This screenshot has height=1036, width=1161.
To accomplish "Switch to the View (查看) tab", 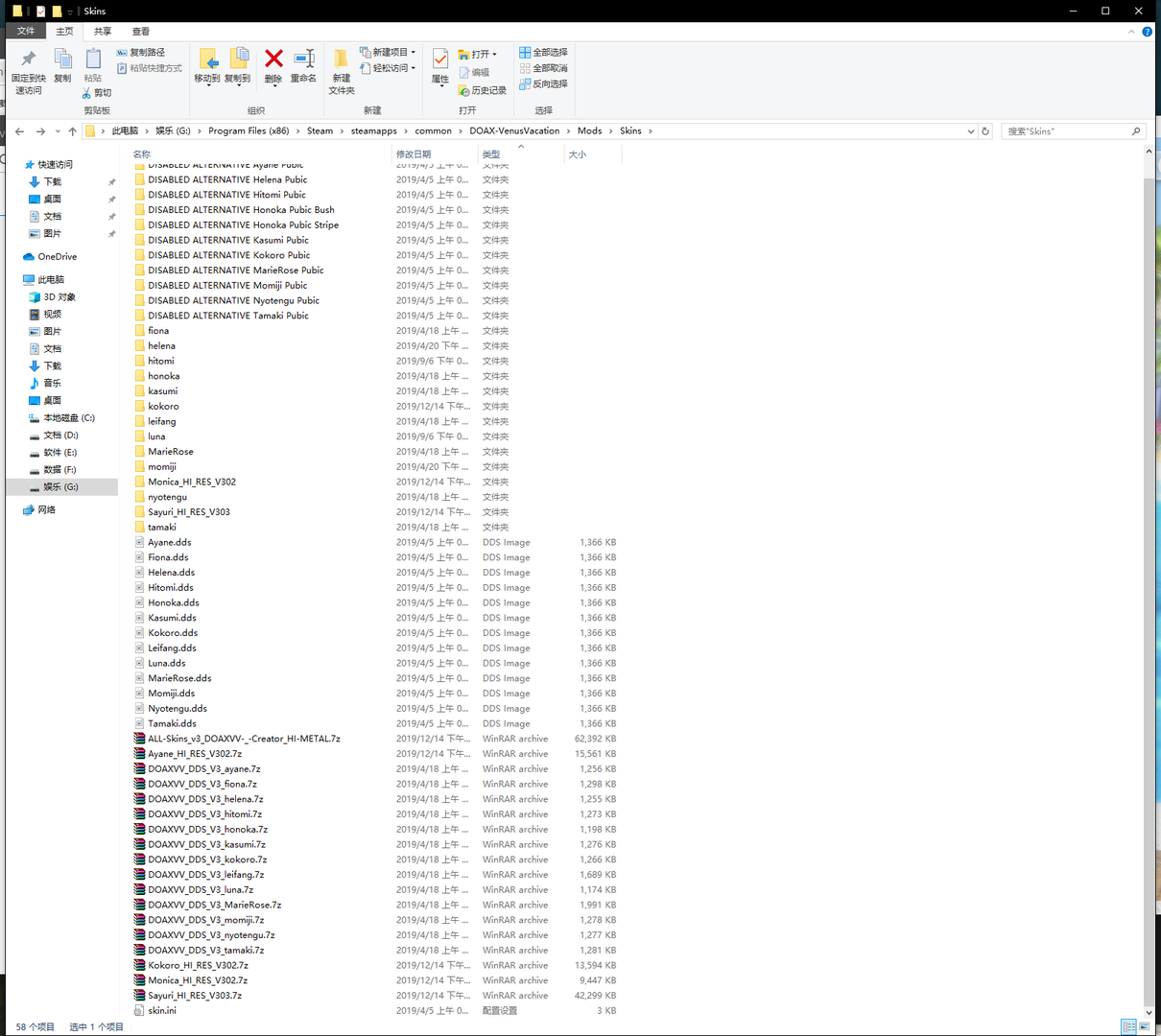I will coord(141,32).
